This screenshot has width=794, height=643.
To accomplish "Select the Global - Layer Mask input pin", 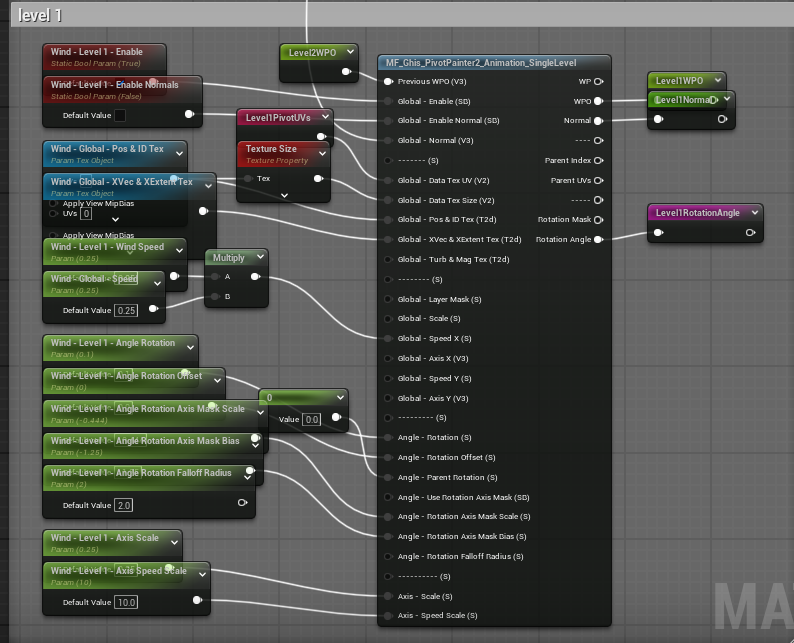I will [388, 299].
